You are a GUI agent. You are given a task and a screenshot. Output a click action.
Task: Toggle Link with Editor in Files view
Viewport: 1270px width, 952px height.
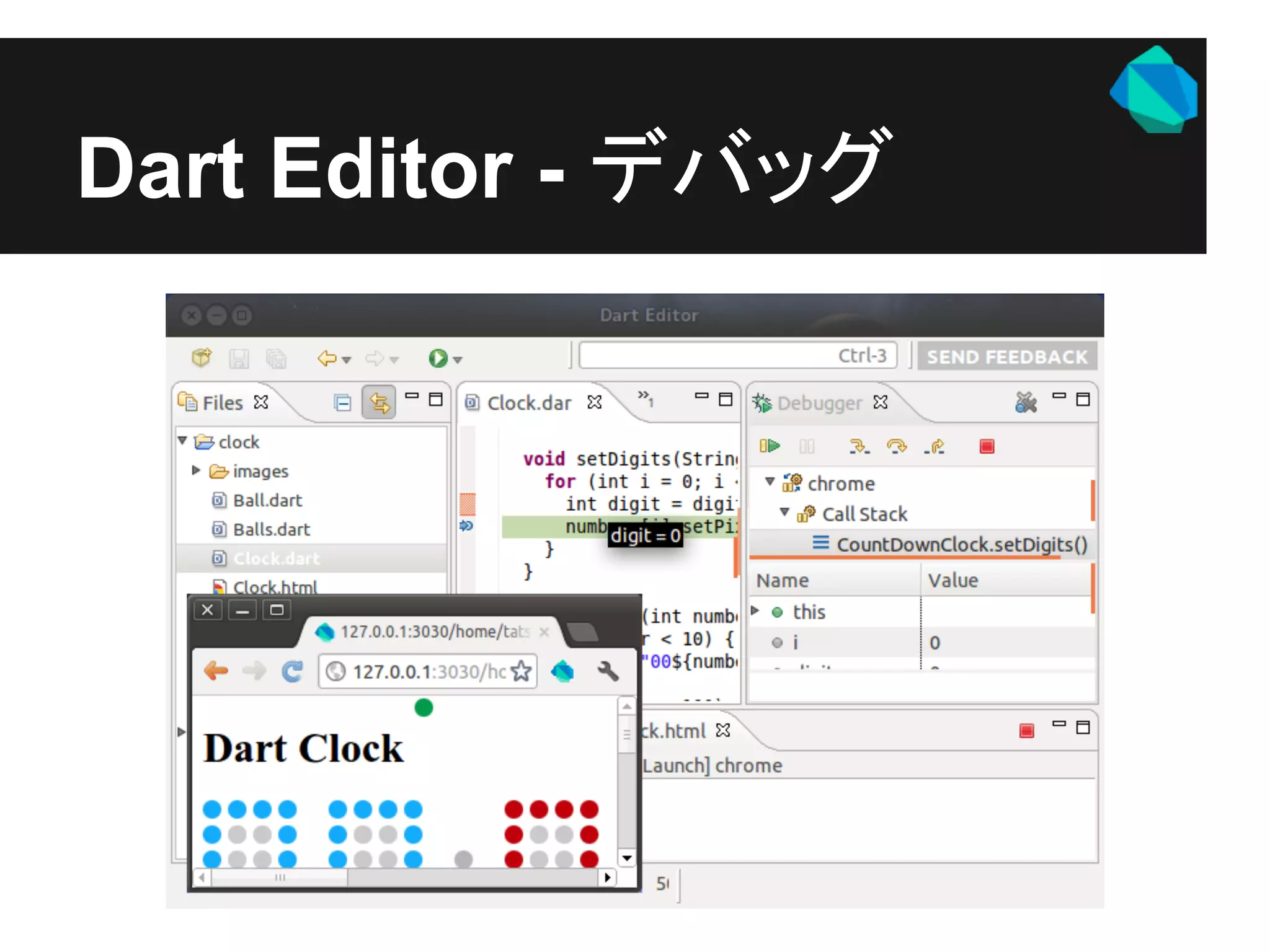tap(379, 403)
